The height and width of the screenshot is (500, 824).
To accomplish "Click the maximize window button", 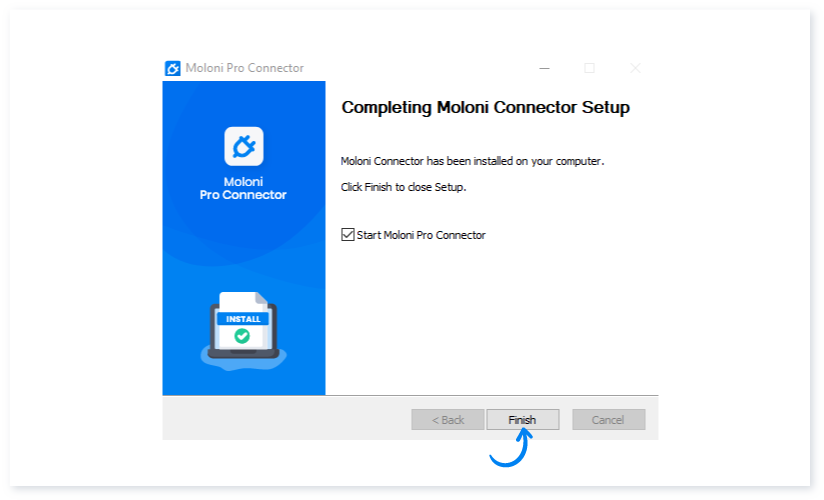I will (x=590, y=68).
